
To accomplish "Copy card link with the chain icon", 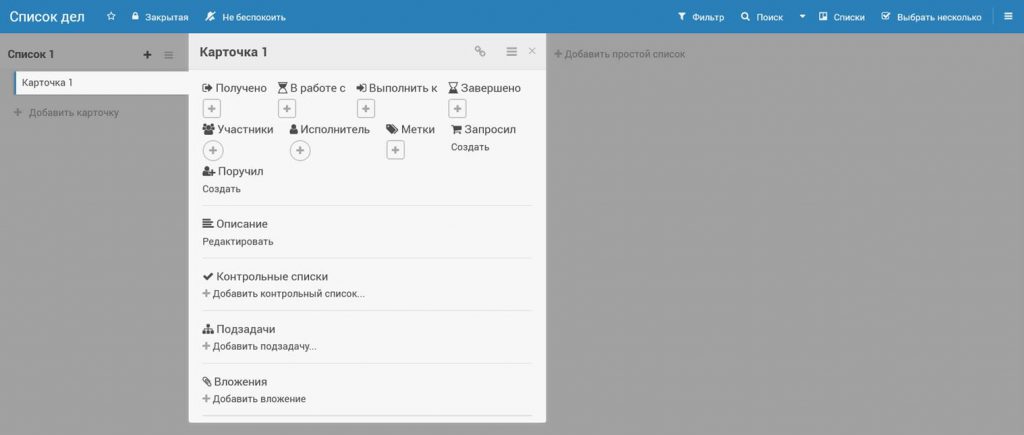I will coord(480,52).
